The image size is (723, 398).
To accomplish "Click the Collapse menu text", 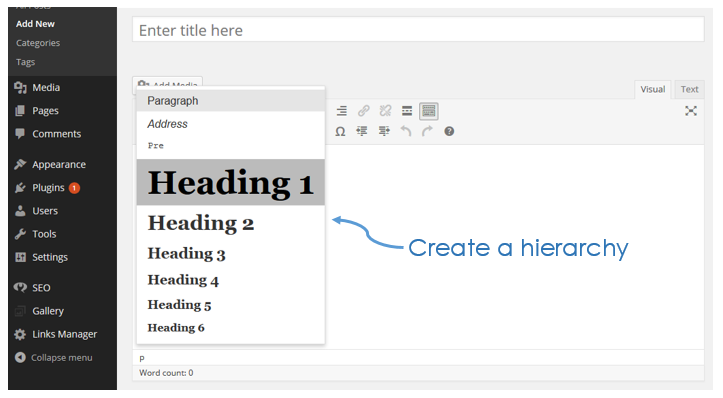I will (x=62, y=358).
